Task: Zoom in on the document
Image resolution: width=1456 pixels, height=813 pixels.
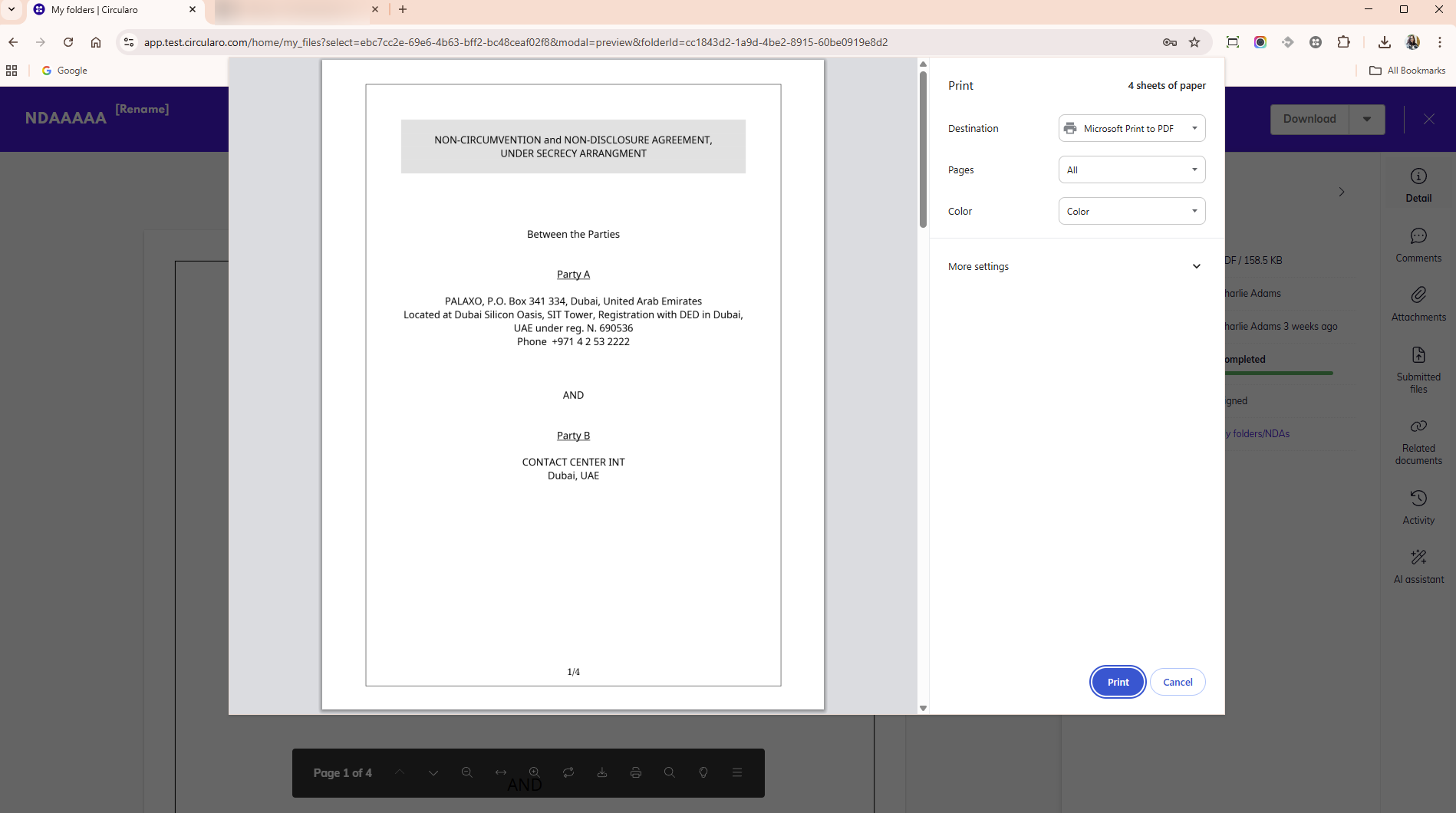Action: point(535,772)
